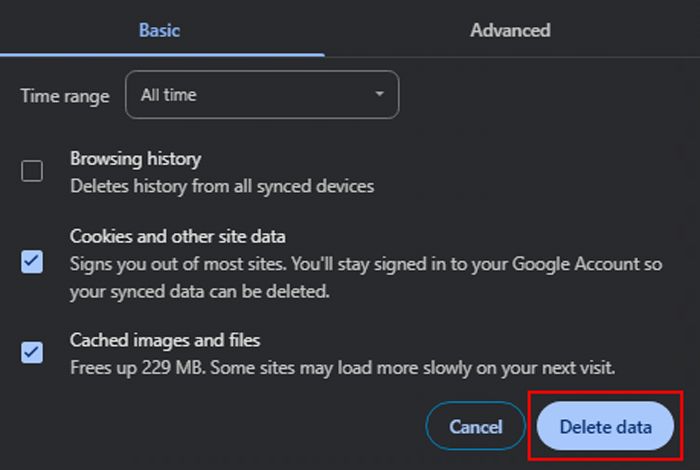
Task: Enable the Browsing history checkbox
Action: point(32,171)
